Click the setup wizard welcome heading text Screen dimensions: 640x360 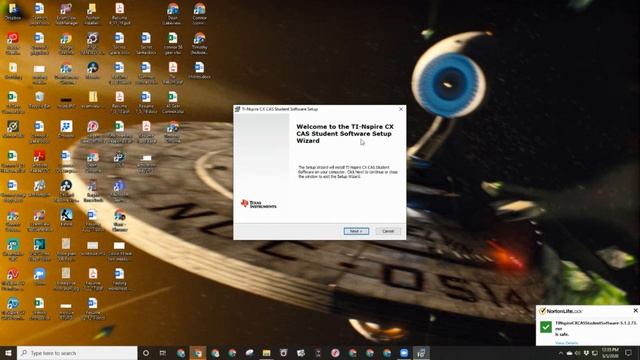click(x=345, y=133)
